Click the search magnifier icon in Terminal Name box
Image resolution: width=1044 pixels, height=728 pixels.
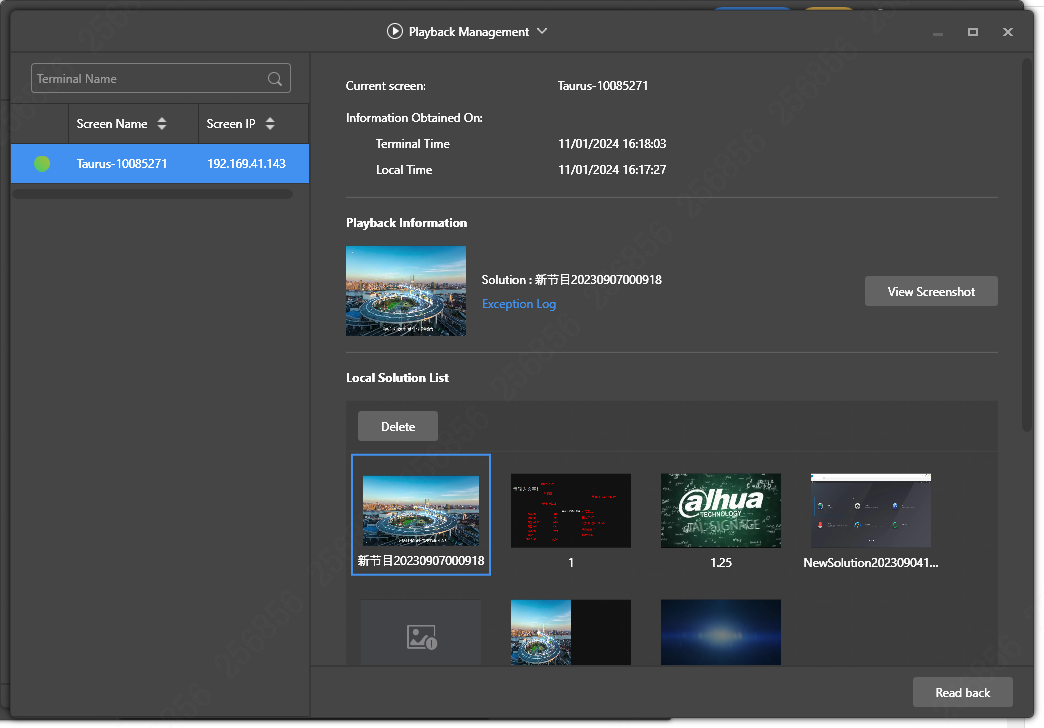coord(274,78)
